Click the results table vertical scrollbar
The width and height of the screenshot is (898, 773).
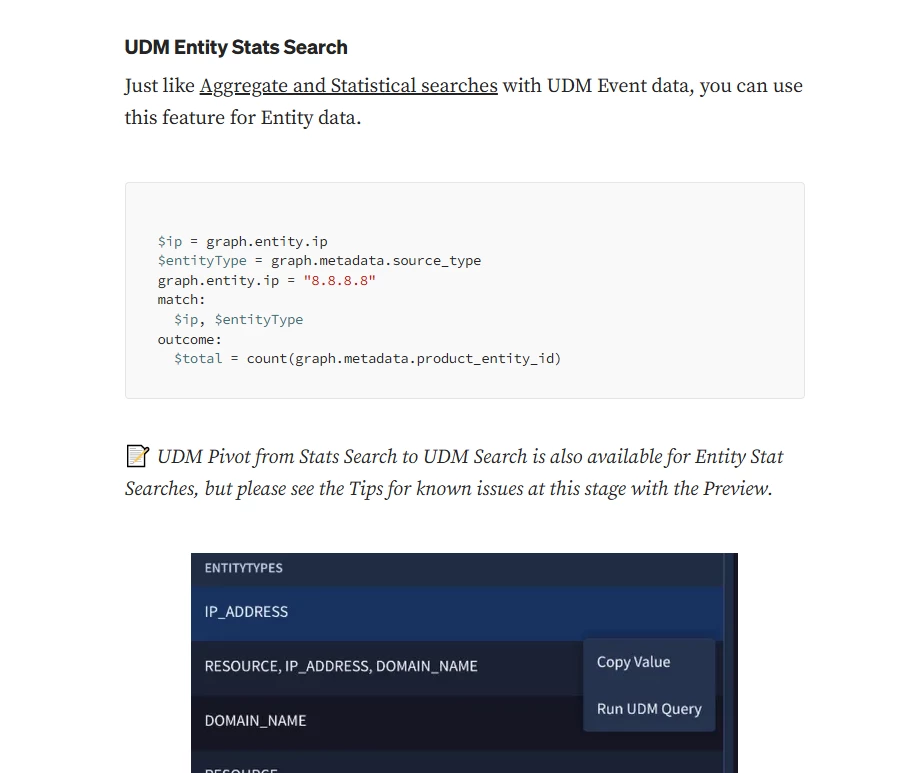[x=730, y=663]
